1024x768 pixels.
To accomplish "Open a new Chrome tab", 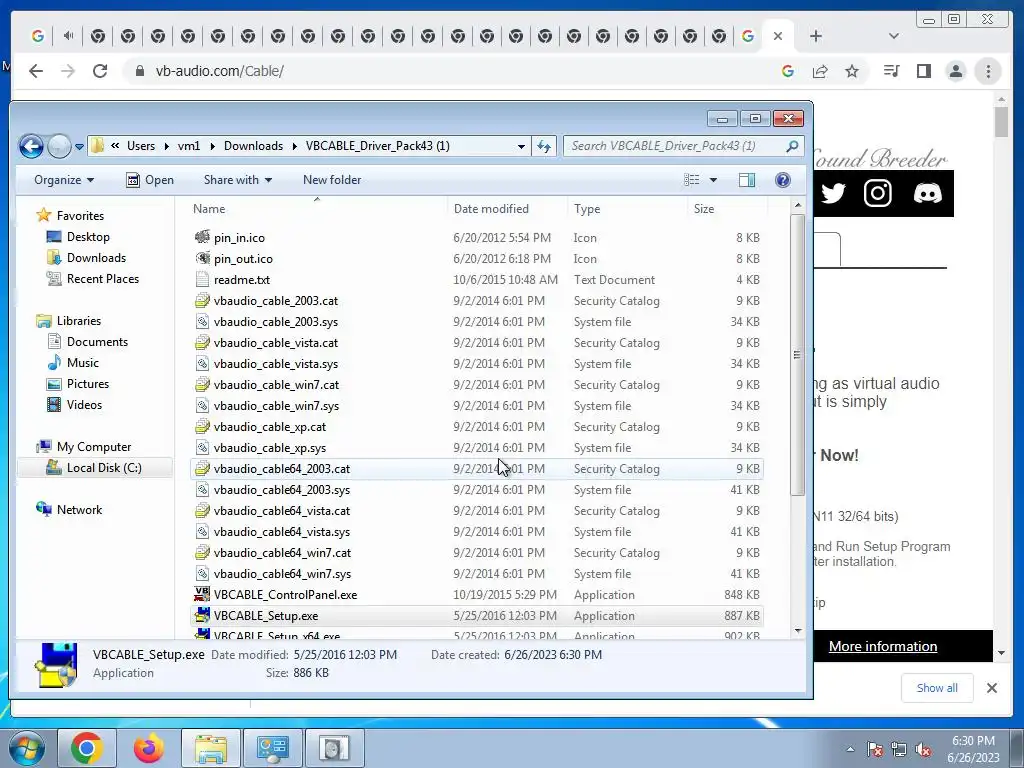I will (816, 37).
